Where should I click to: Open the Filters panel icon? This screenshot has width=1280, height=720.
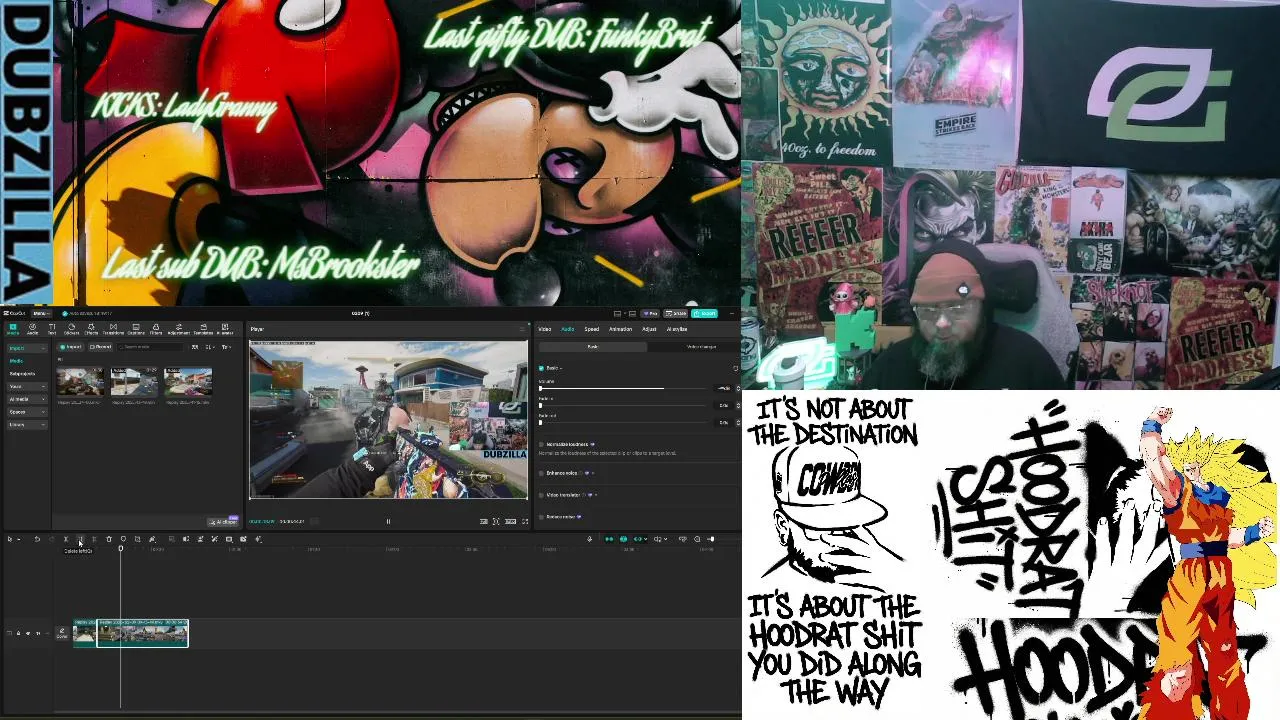156,329
